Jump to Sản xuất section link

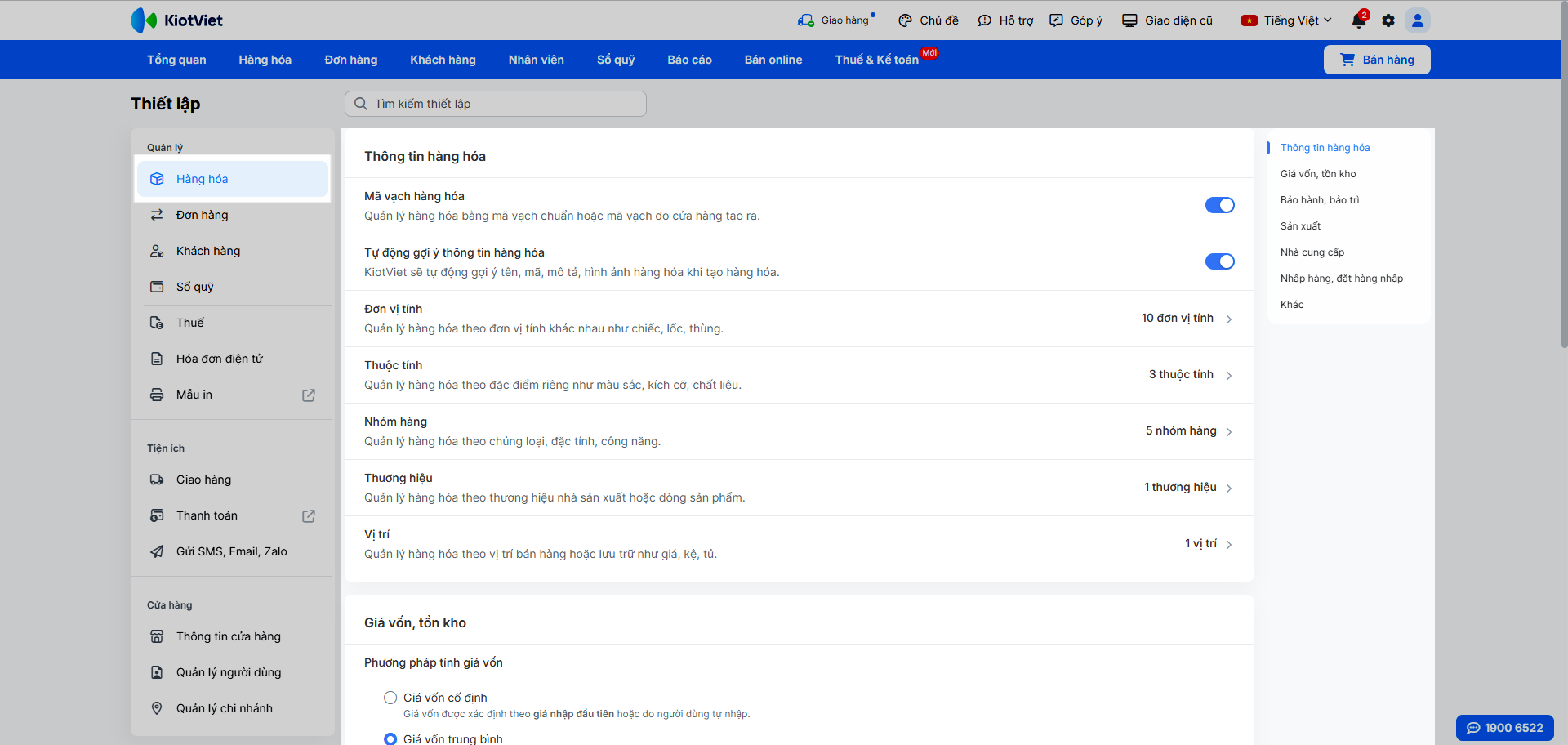[x=1300, y=226]
